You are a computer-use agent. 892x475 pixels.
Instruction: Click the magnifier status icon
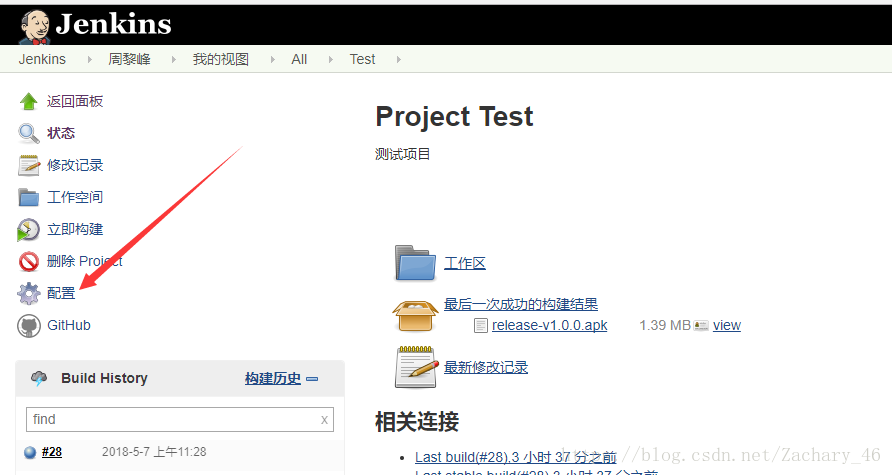click(x=28, y=134)
